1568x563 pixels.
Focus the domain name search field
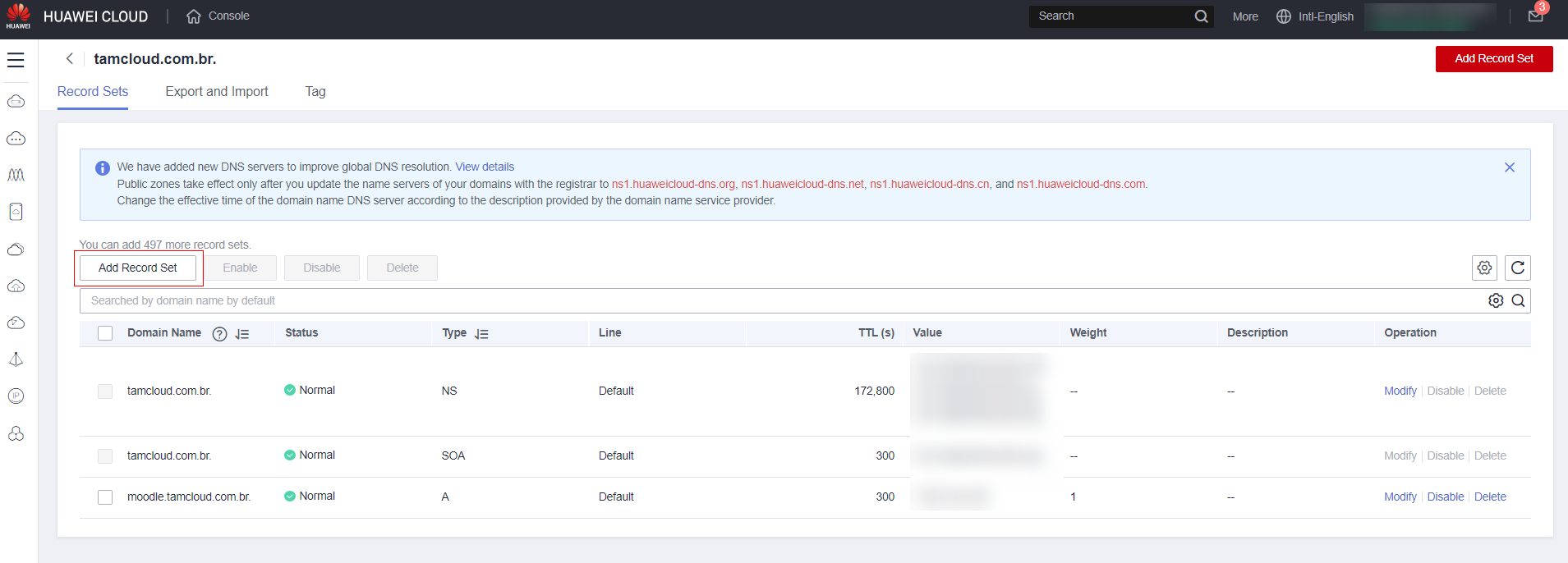[x=739, y=300]
